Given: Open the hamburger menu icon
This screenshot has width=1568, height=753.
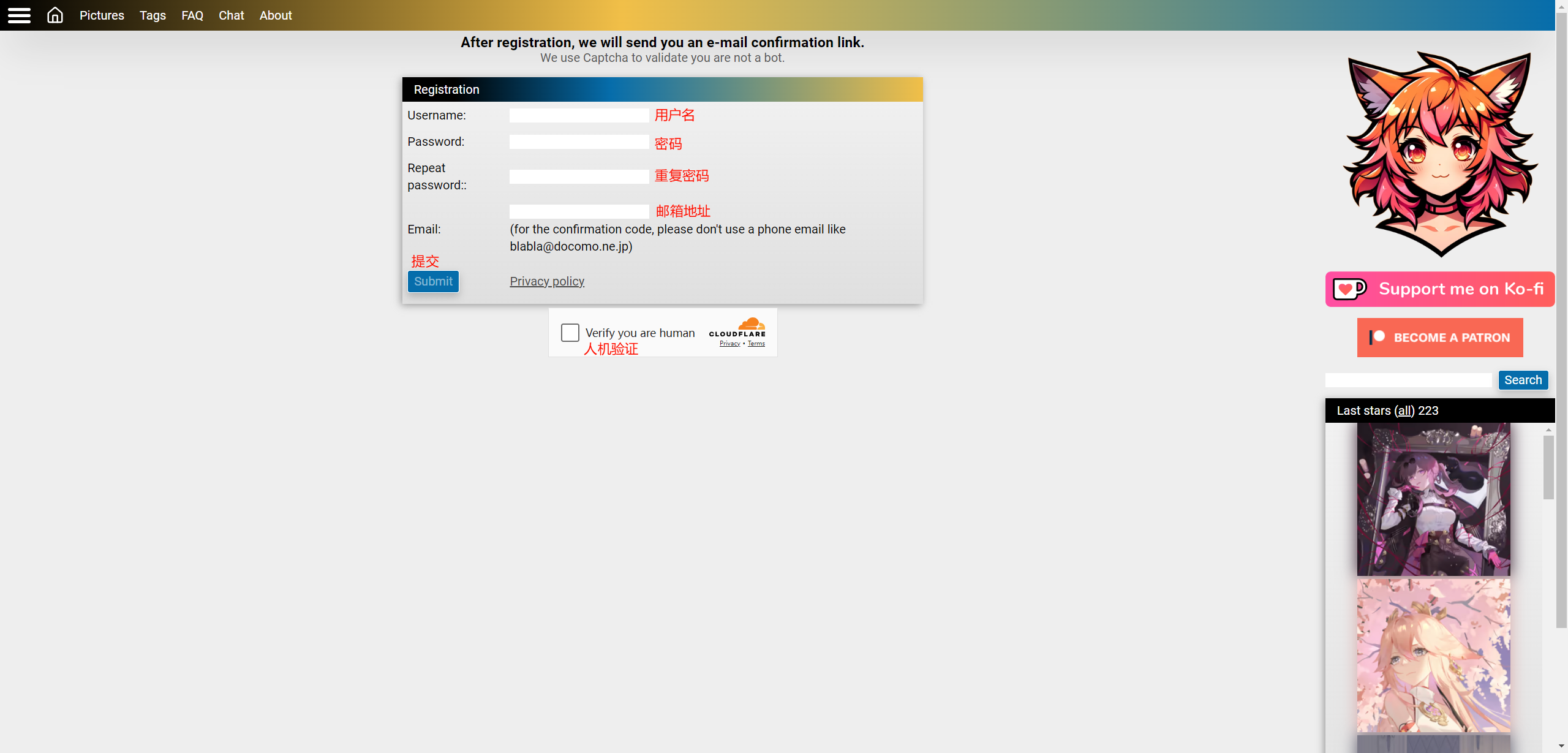Looking at the screenshot, I should click(x=19, y=15).
